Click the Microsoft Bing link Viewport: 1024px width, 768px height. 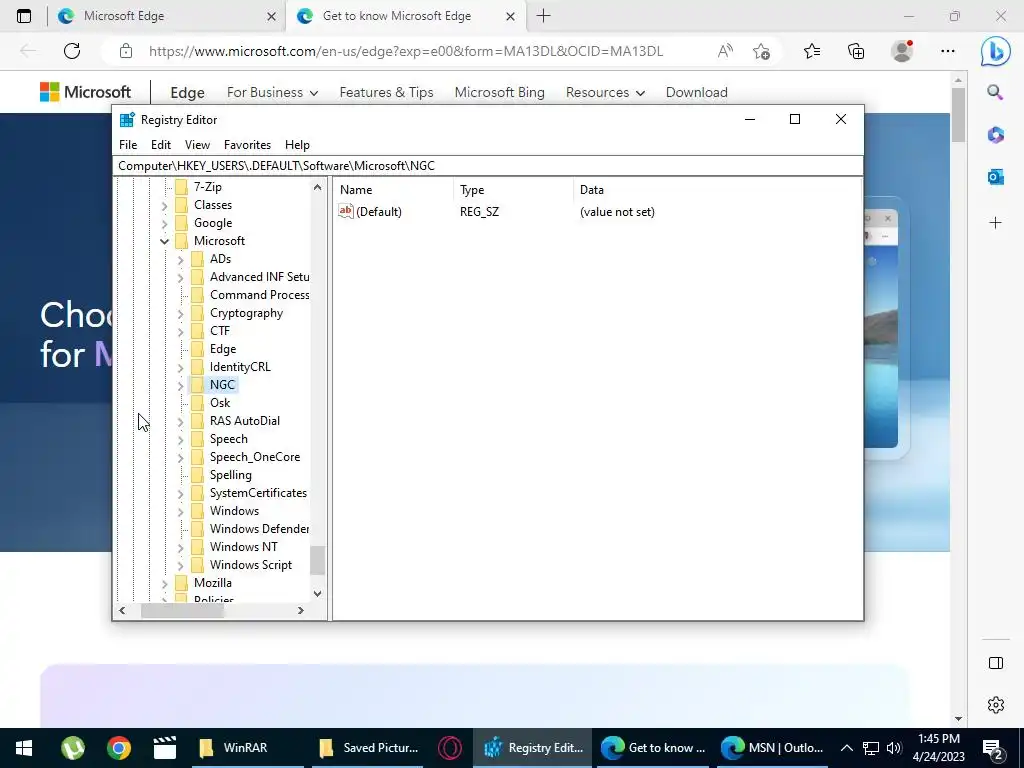[x=500, y=92]
